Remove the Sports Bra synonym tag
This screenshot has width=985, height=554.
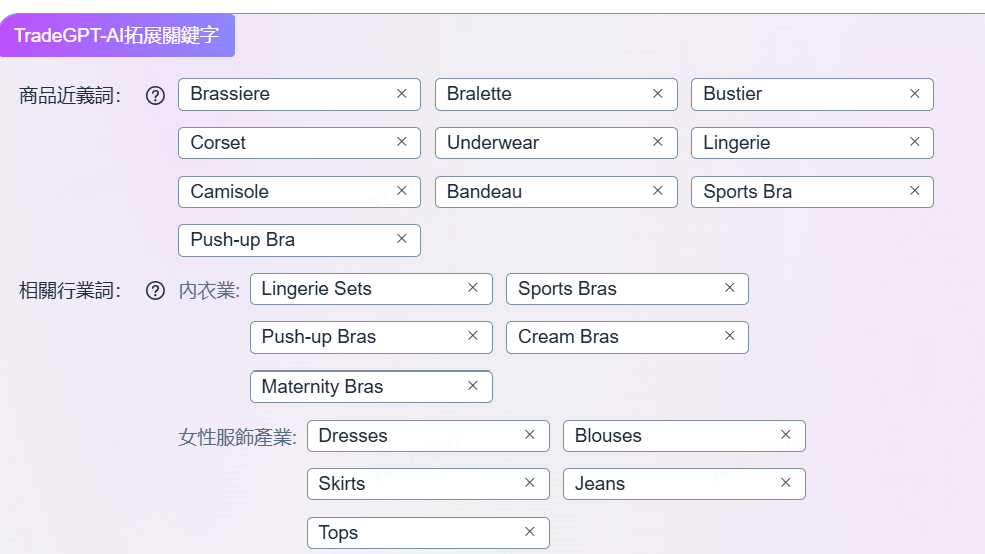pyautogui.click(x=915, y=191)
